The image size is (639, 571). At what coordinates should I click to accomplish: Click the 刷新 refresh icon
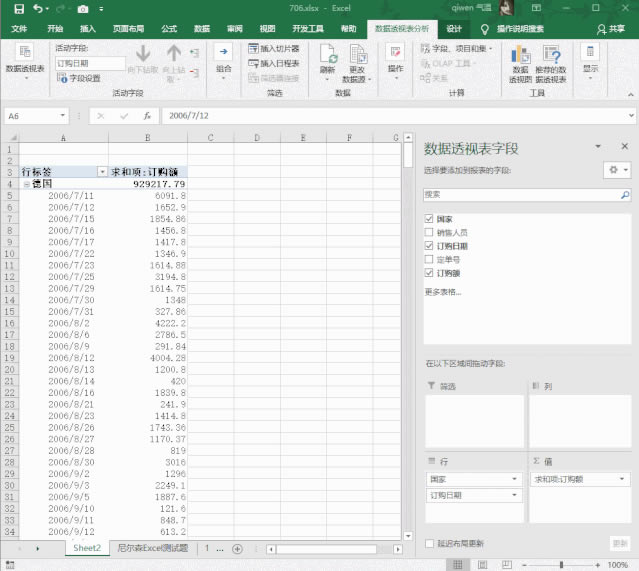(328, 54)
